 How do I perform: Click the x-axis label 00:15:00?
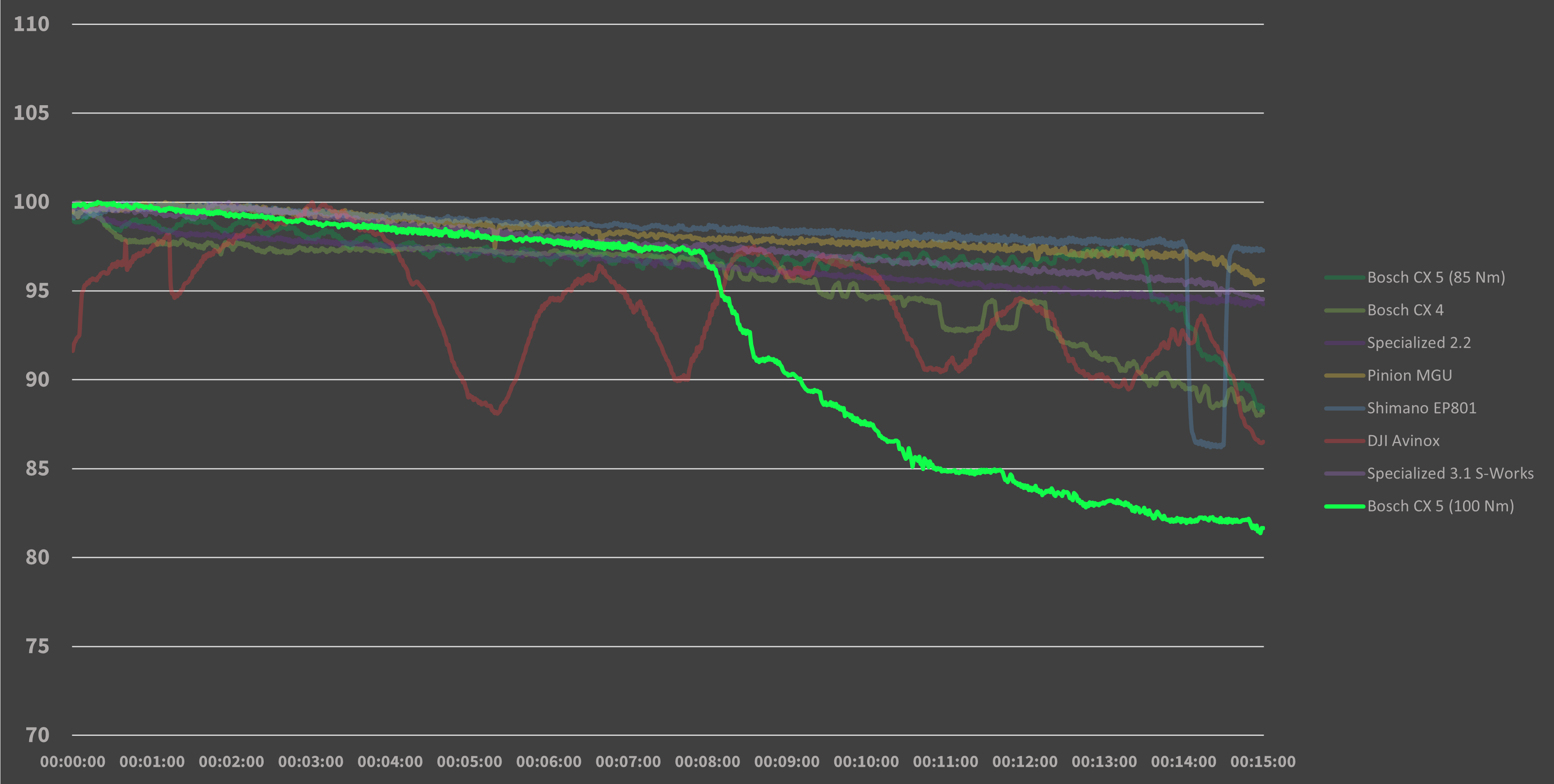(x=1263, y=762)
